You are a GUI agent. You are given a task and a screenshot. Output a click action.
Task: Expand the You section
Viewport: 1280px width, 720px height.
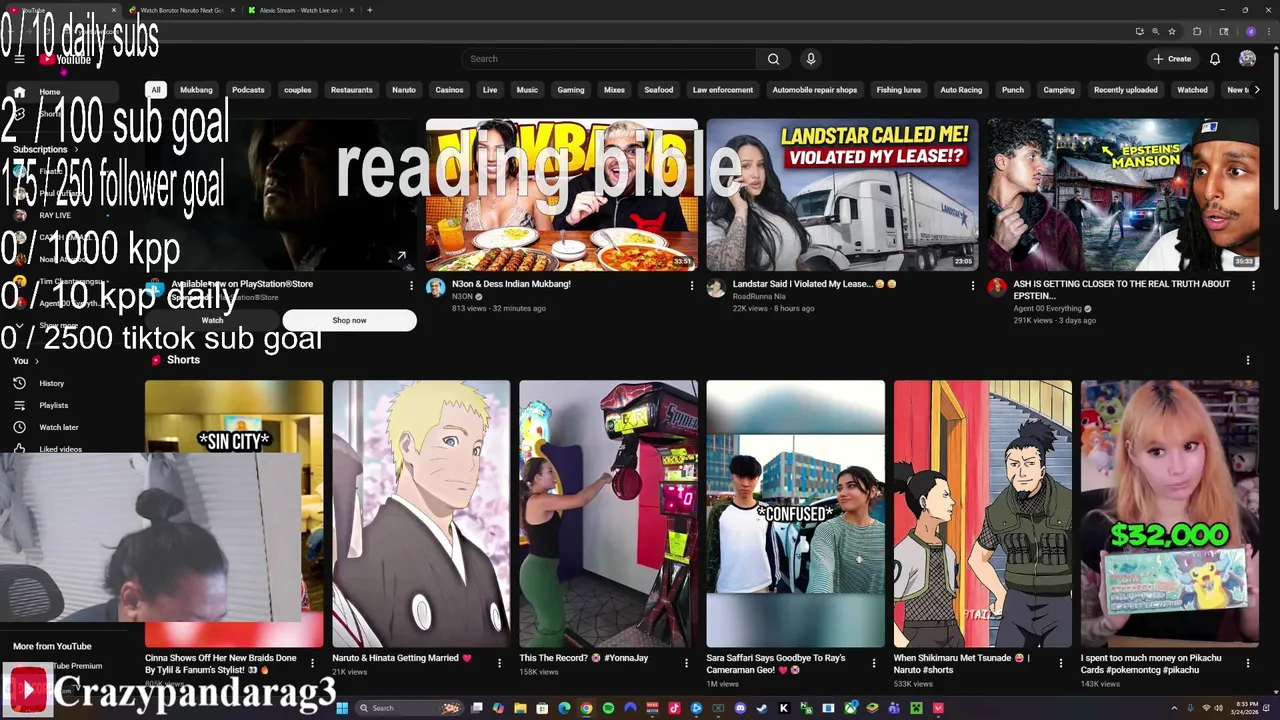pyautogui.click(x=26, y=361)
